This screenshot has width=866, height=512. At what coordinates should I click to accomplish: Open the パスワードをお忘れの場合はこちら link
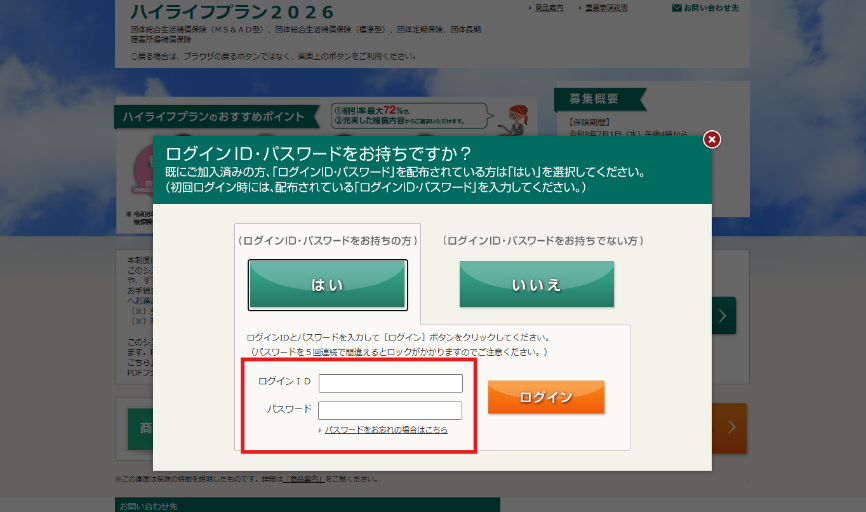(386, 430)
